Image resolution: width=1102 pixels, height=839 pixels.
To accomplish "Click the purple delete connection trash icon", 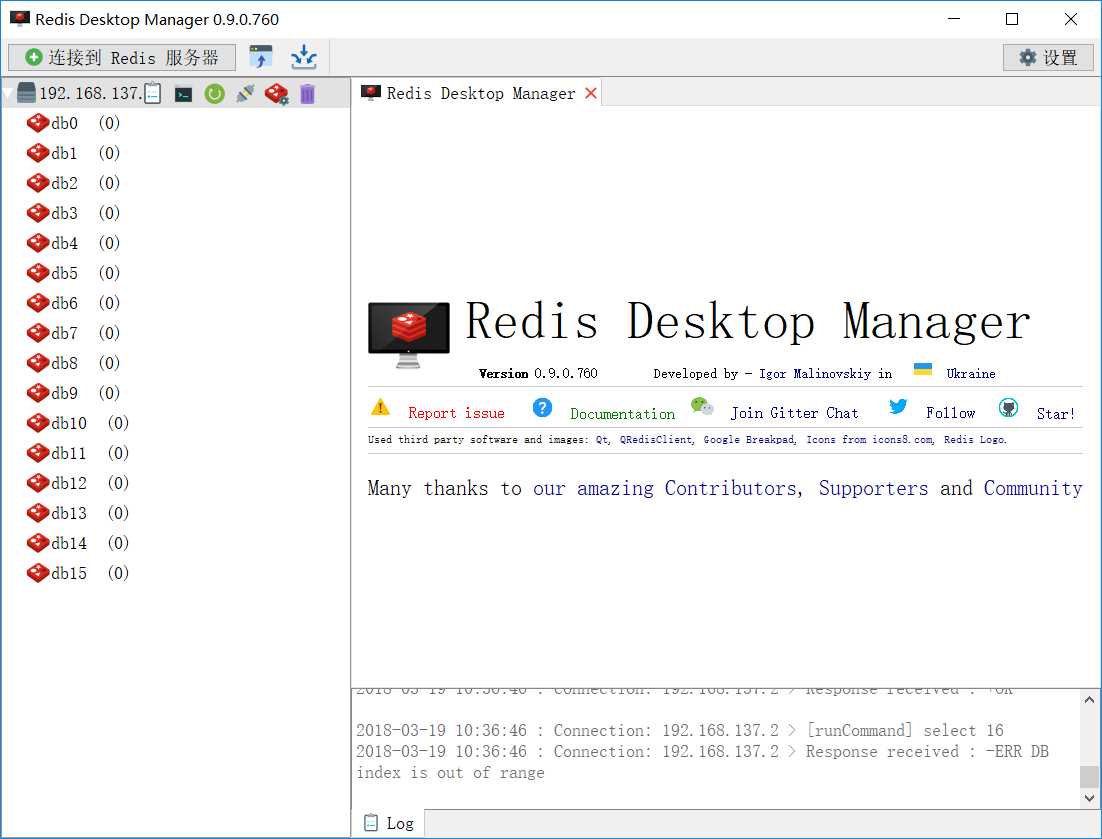I will (307, 94).
